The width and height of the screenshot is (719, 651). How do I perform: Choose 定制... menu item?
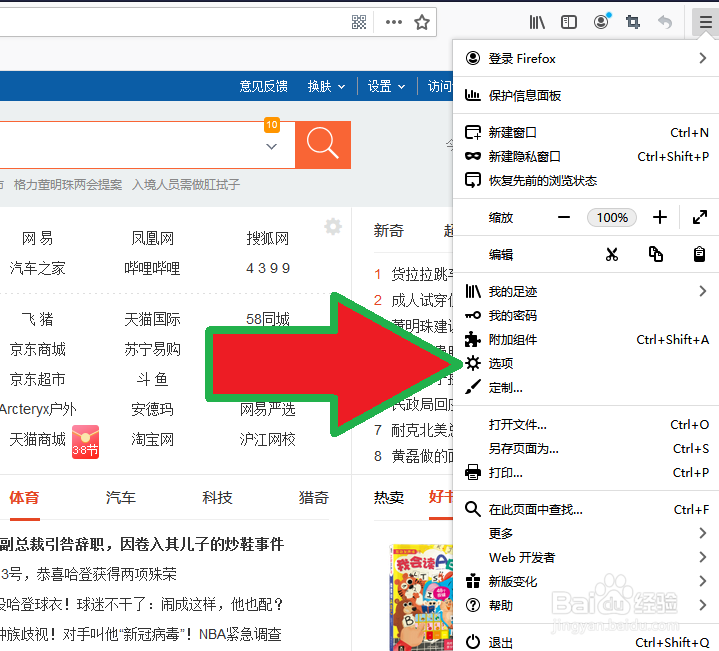586,387
